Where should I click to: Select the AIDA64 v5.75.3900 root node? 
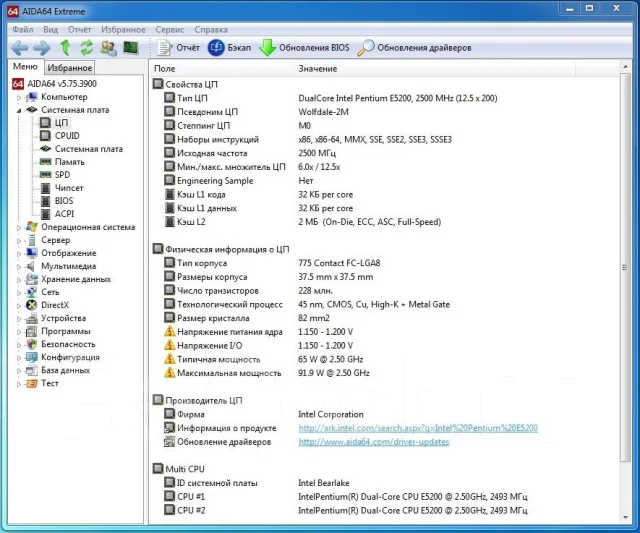point(54,84)
